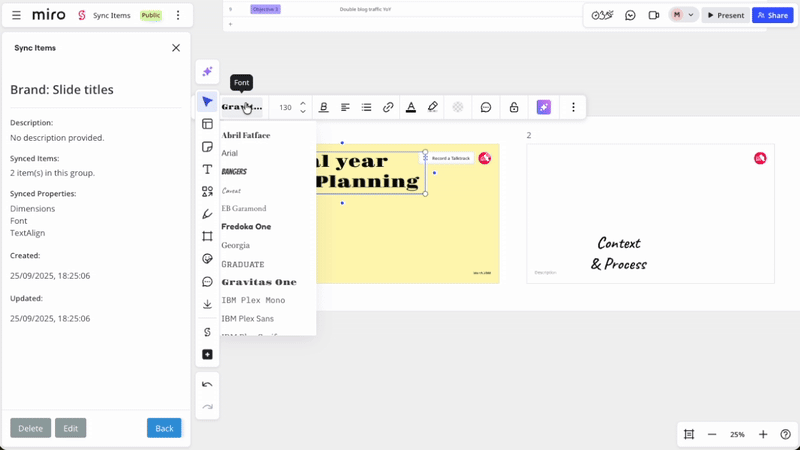Click the Share button
The height and width of the screenshot is (450, 800).
(x=772, y=15)
